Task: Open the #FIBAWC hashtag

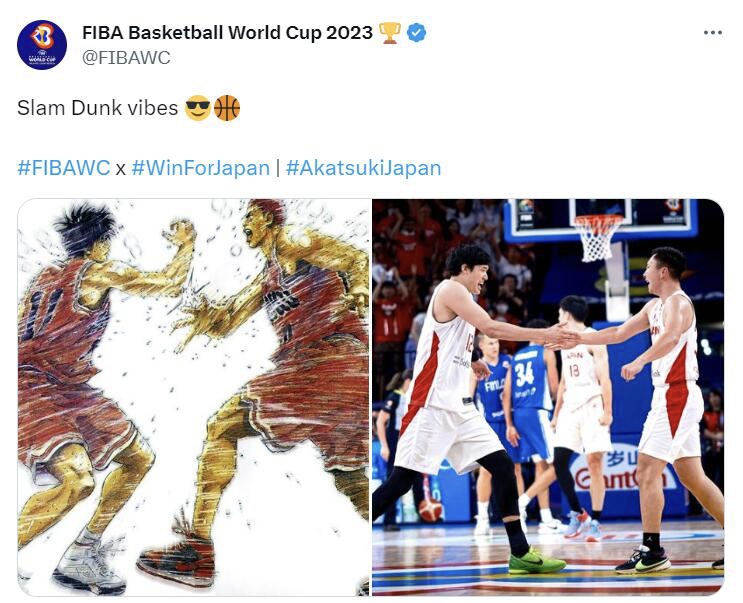Action: (x=63, y=168)
